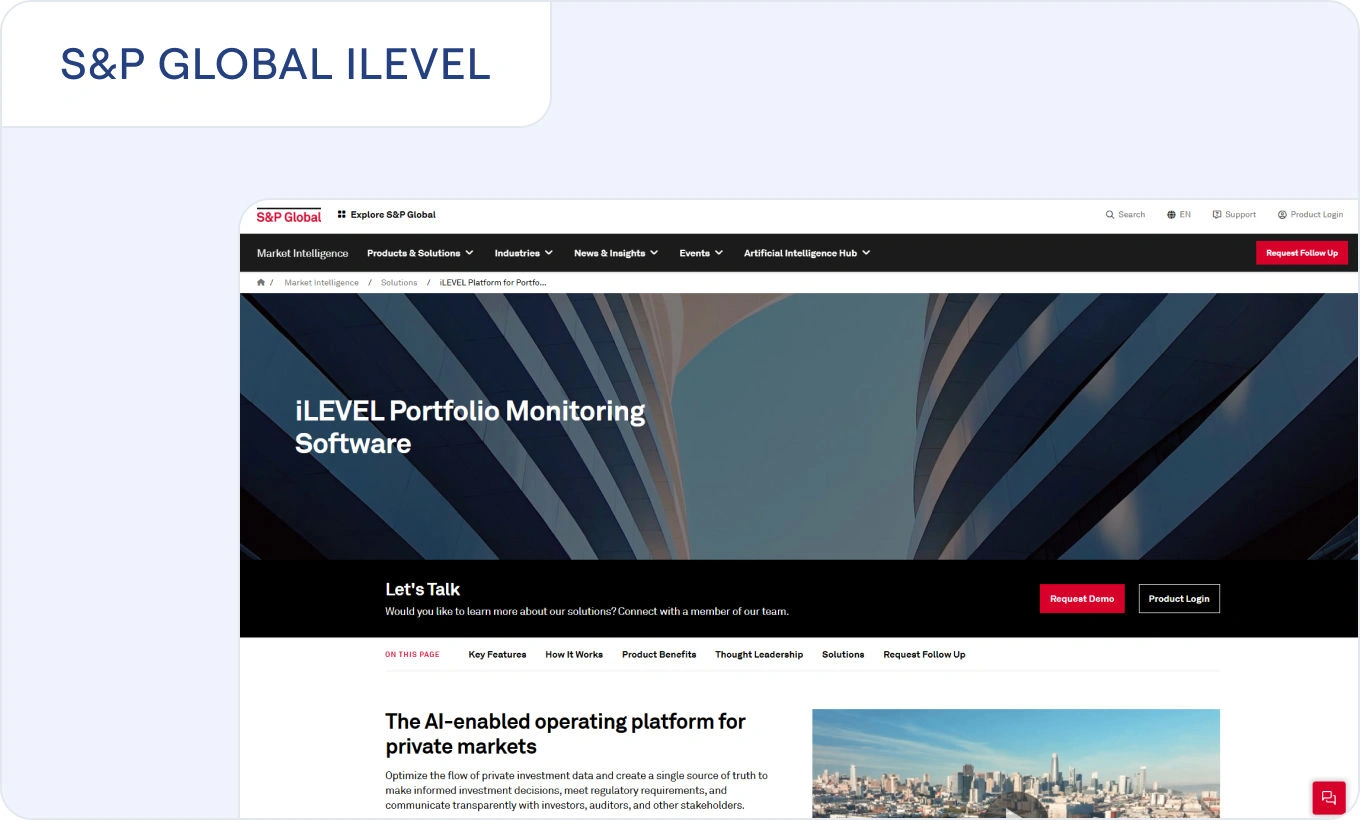Click the Support book icon

1217,214
